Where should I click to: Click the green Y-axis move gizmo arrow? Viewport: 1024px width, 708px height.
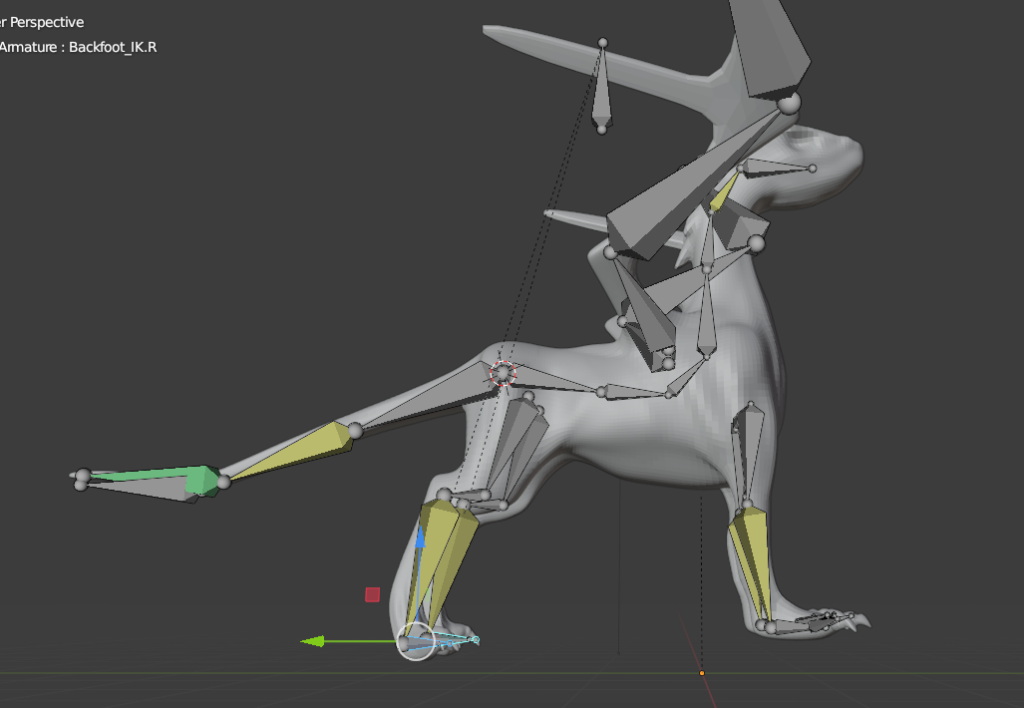tap(313, 641)
